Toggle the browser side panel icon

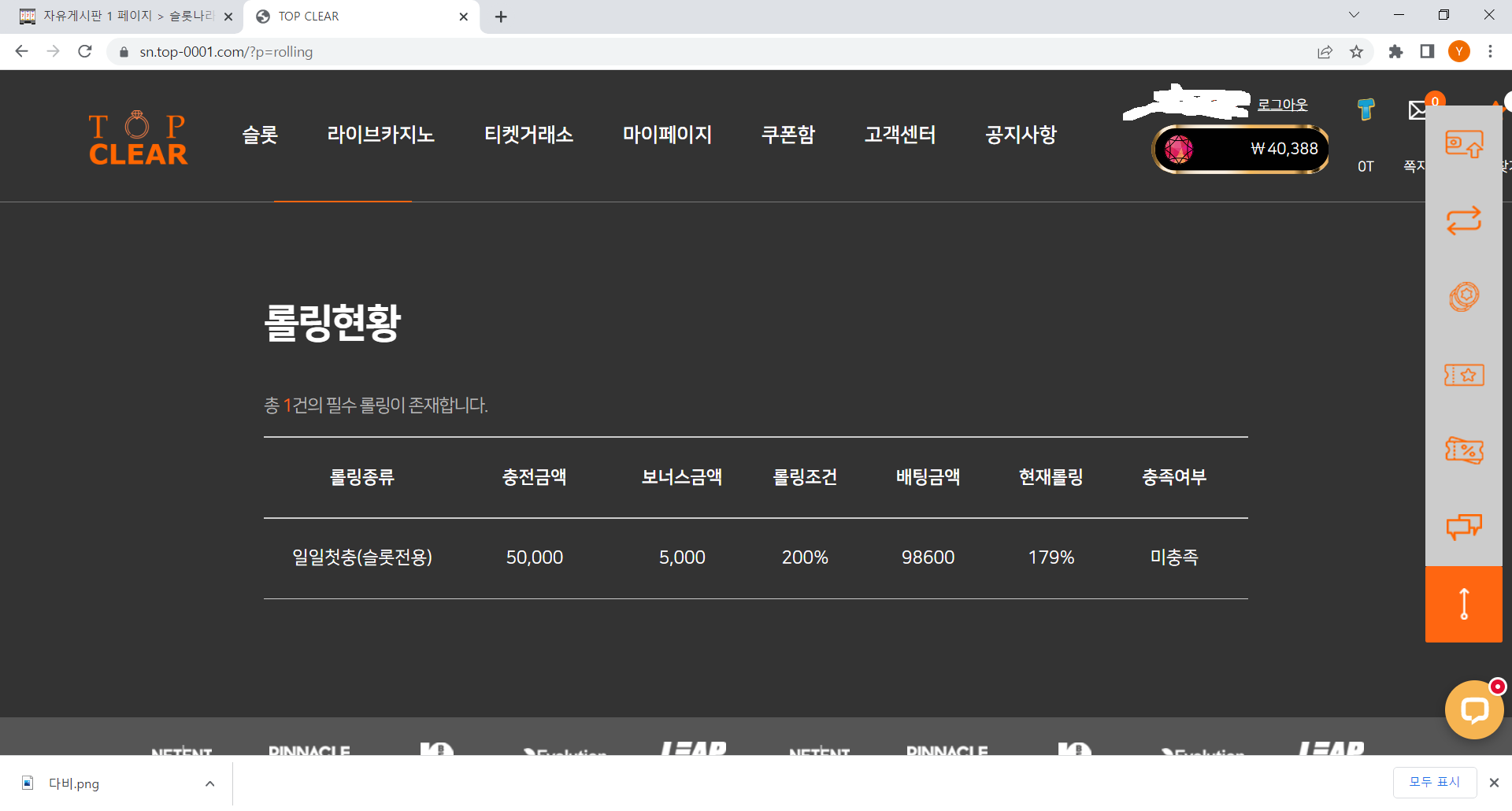1427,52
